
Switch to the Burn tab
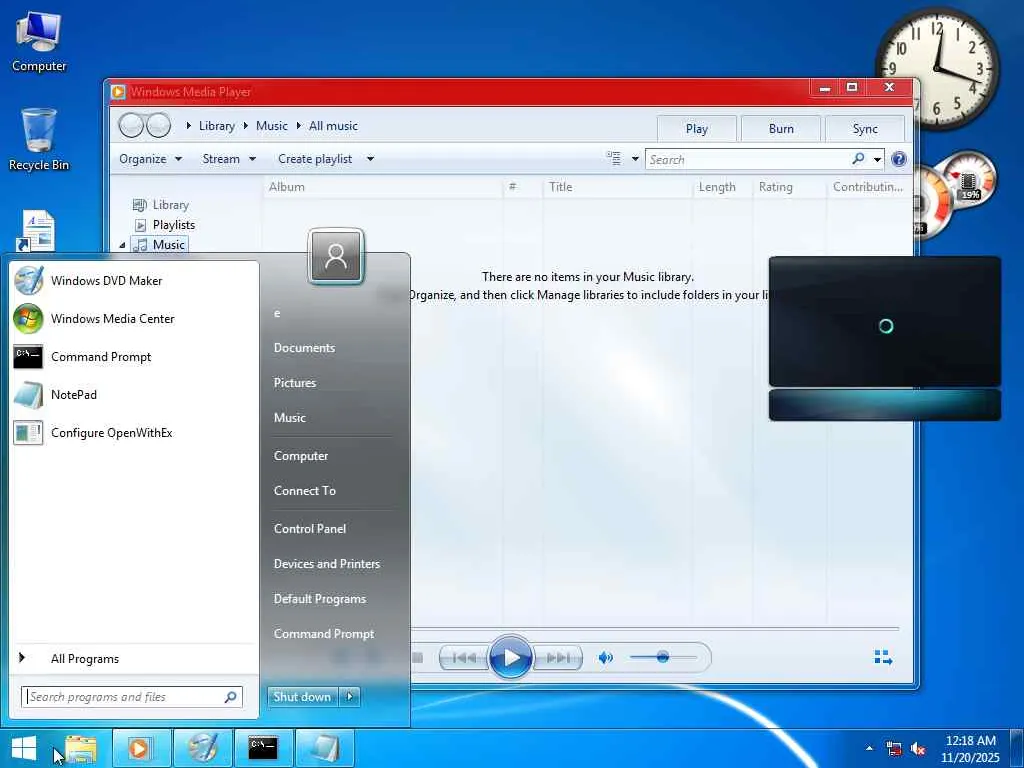(x=781, y=129)
